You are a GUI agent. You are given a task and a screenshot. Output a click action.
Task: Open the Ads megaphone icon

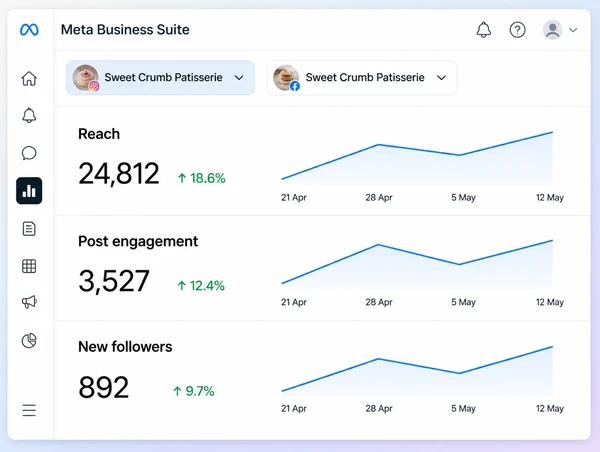(29, 302)
